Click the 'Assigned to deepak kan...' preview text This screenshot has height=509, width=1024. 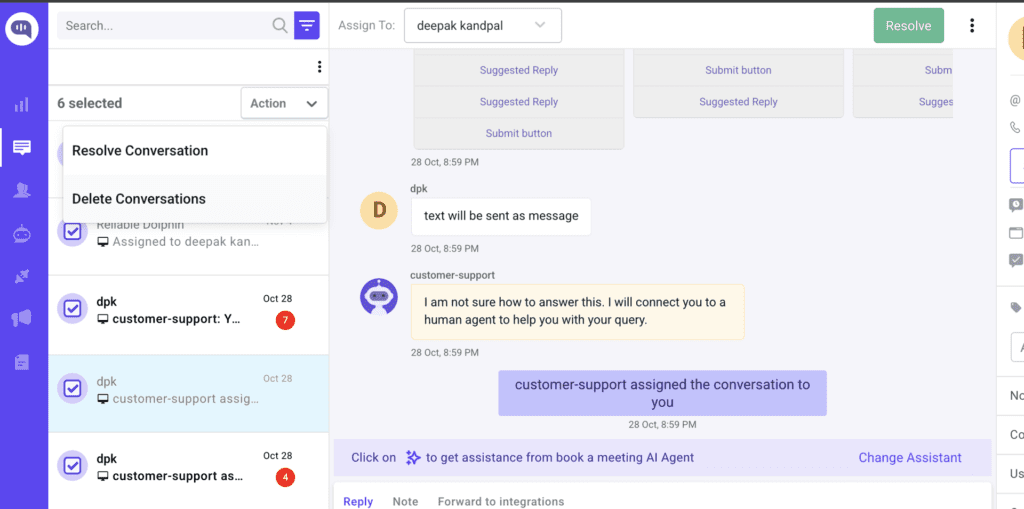tap(185, 242)
